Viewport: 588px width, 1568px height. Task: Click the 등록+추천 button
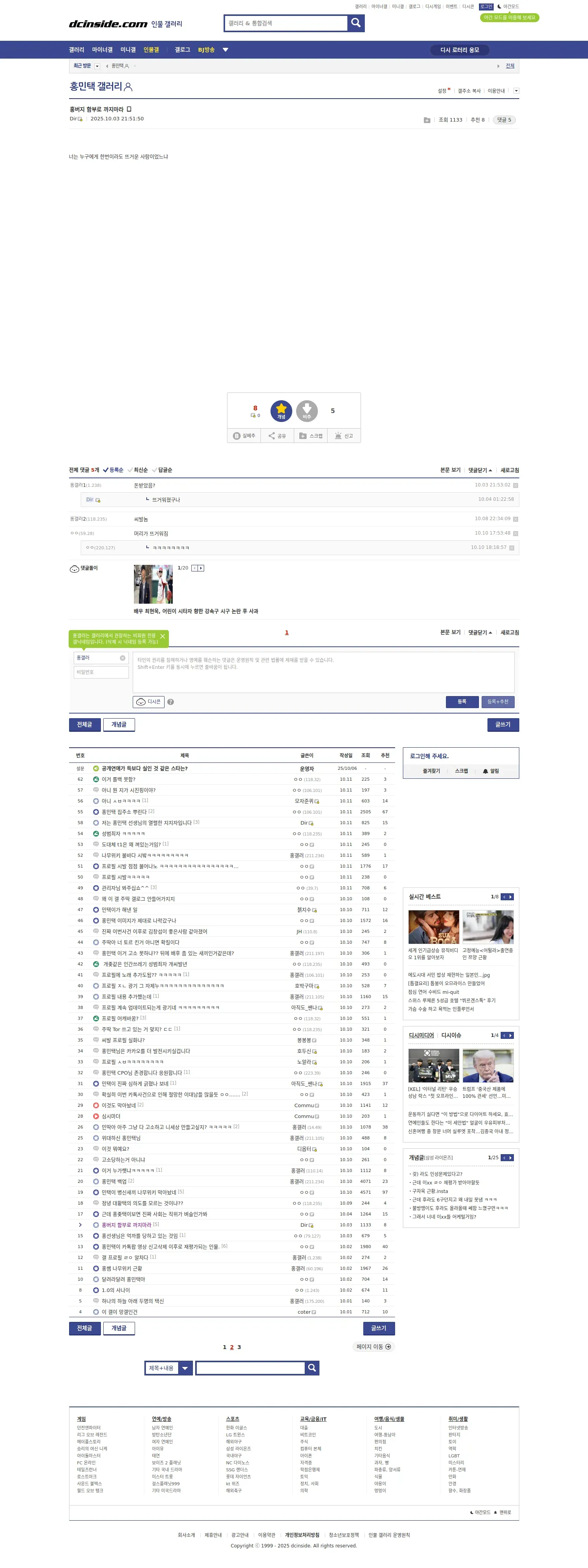click(498, 702)
